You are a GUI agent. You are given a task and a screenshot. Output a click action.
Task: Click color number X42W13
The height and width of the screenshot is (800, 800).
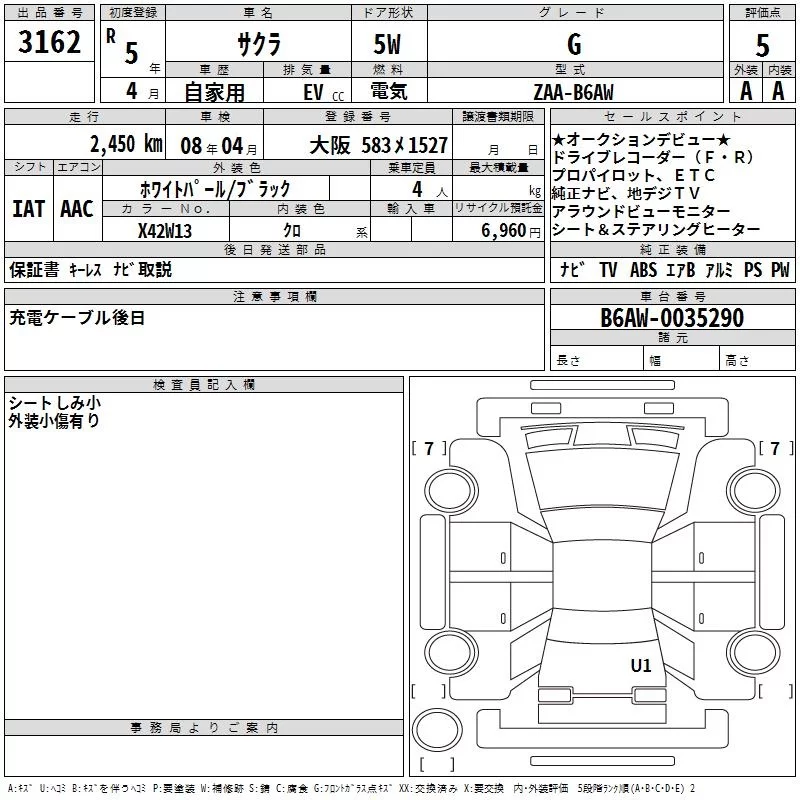(165, 231)
